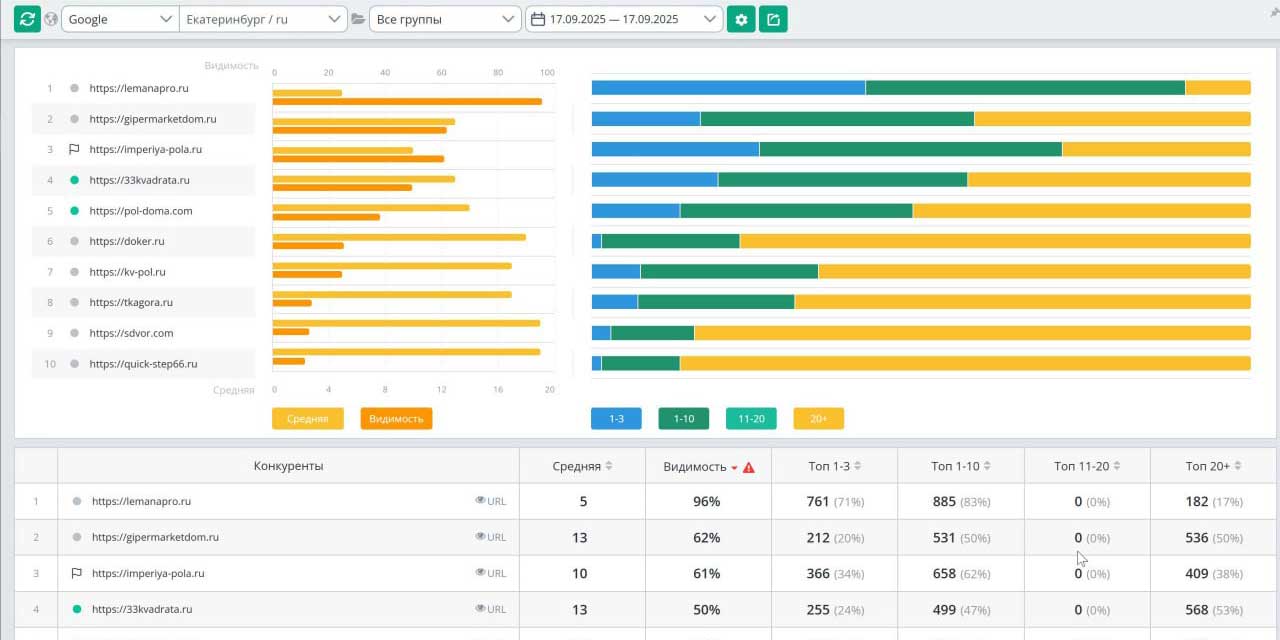Click the green dot next to 33kvadrata.ru in table
This screenshot has width=1280, height=640.
(77, 609)
